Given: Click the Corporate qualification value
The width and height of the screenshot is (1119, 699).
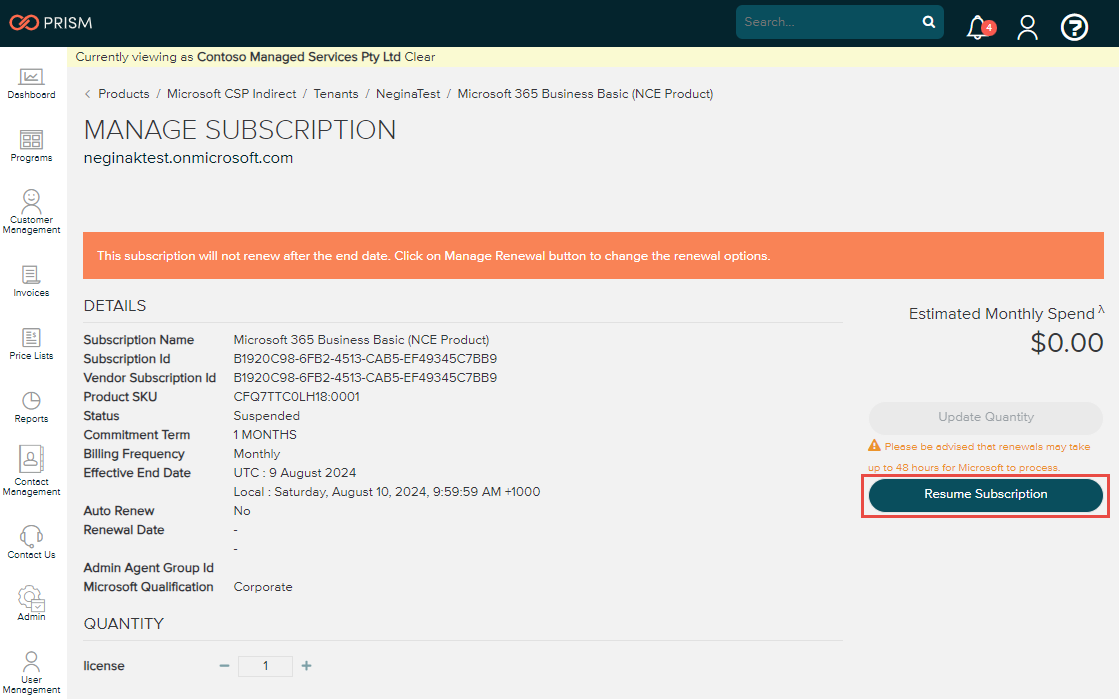Looking at the screenshot, I should [x=263, y=587].
